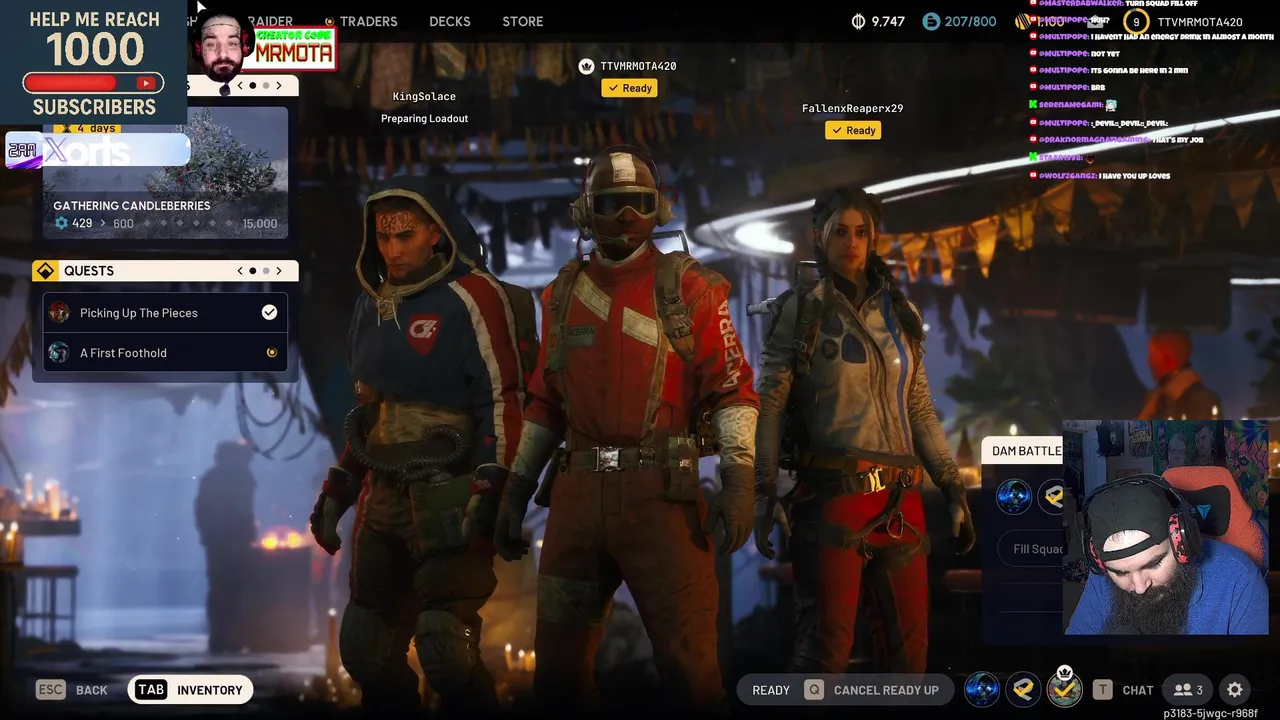
Task: Click the completed checkmark on Picking Up The Pieces
Action: (x=269, y=313)
